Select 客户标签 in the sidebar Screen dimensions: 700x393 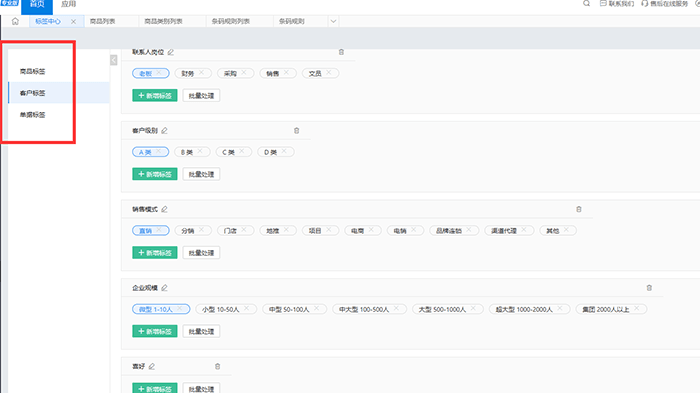(33, 93)
